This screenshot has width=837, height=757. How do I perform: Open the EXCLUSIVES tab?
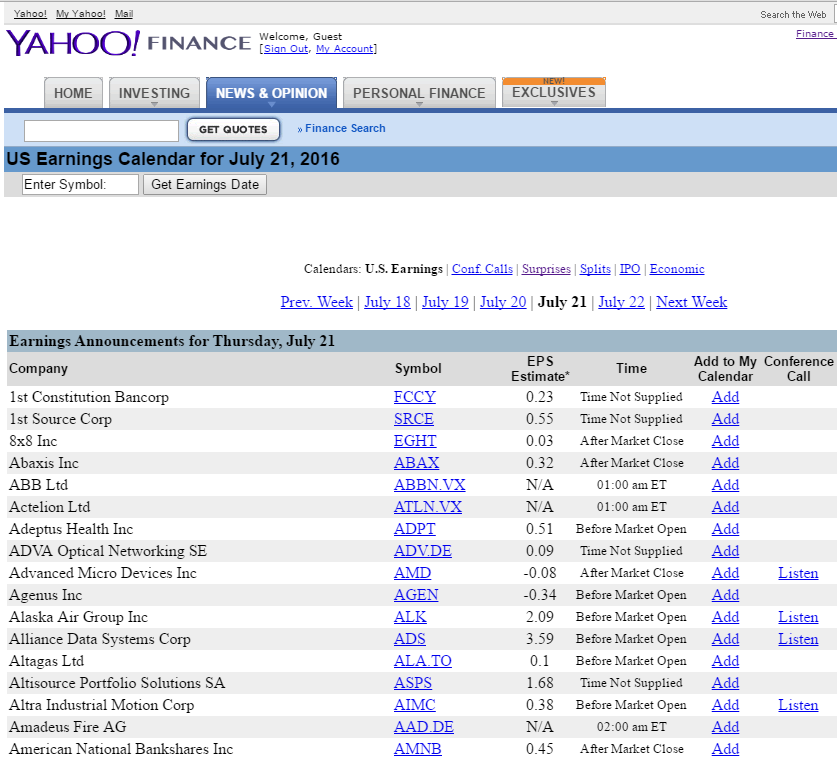tap(553, 93)
